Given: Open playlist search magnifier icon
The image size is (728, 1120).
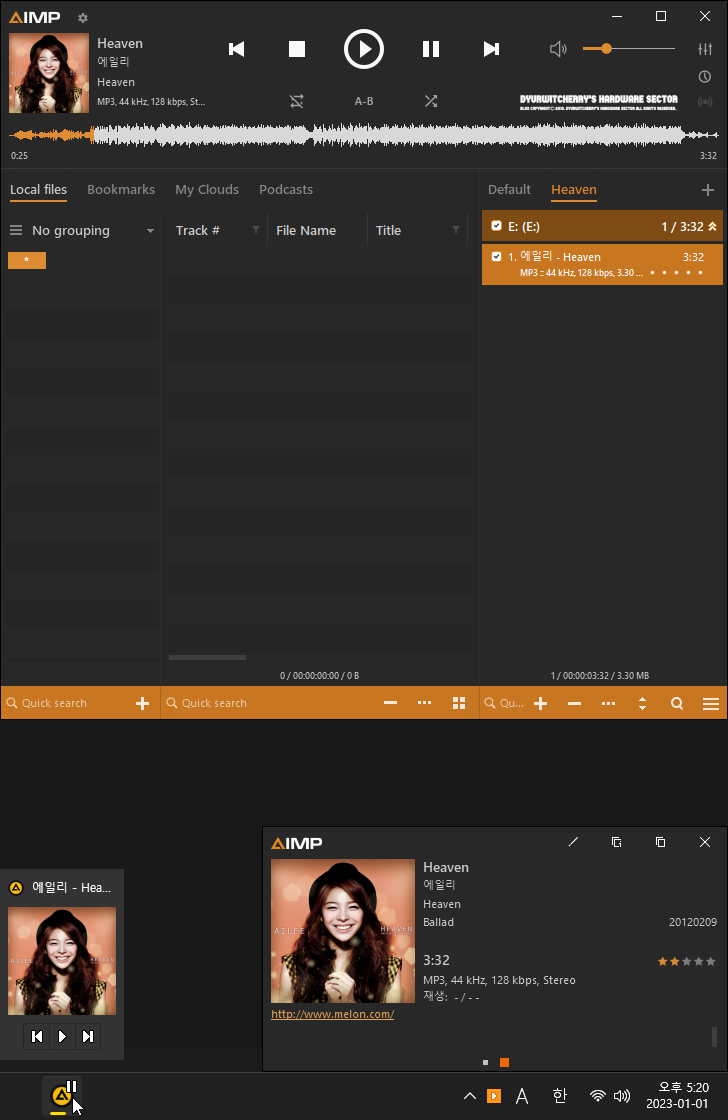Looking at the screenshot, I should click(677, 704).
